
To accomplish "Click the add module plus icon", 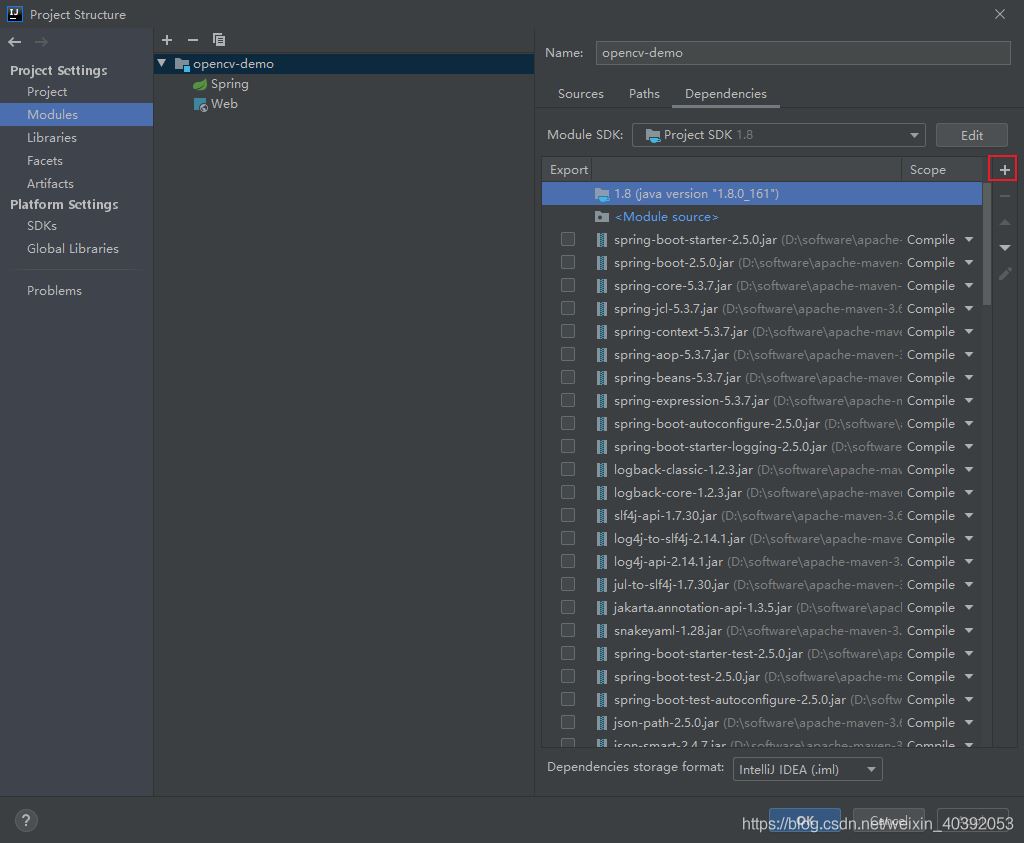I will click(167, 40).
